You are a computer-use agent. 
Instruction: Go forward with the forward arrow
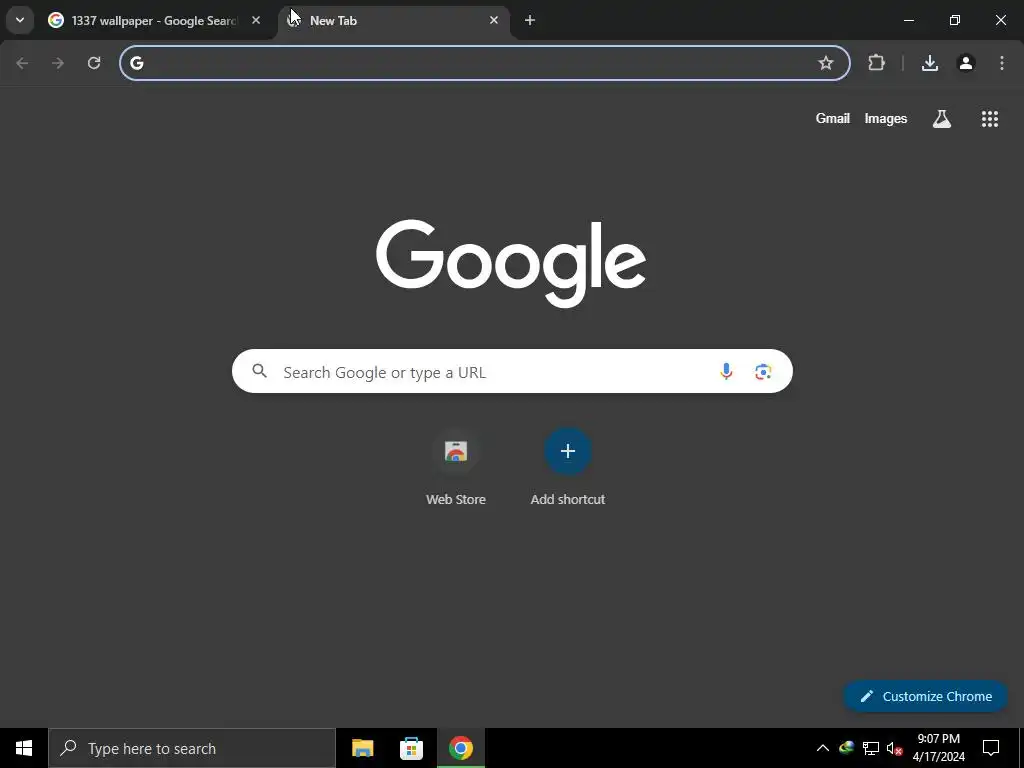tap(58, 63)
